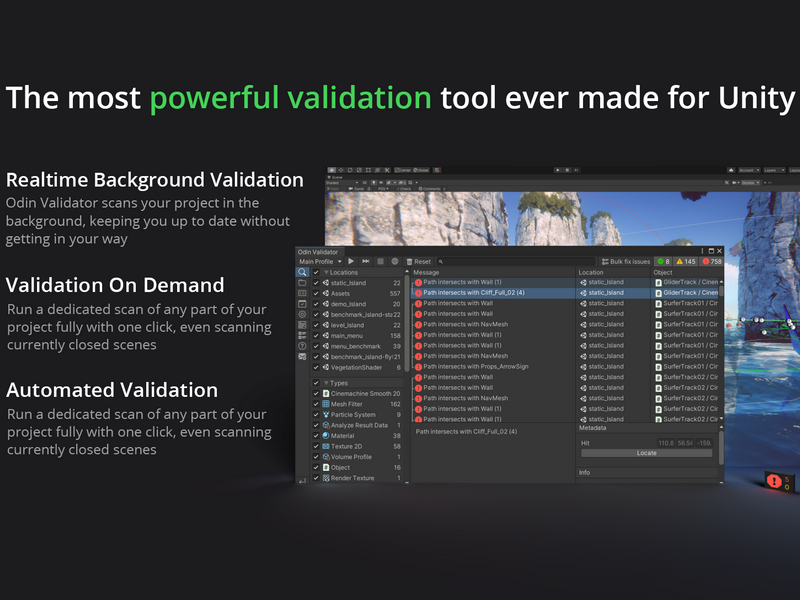Open the Account dropdown in Unity toolbar
This screenshot has height=600, width=800.
coord(749,170)
